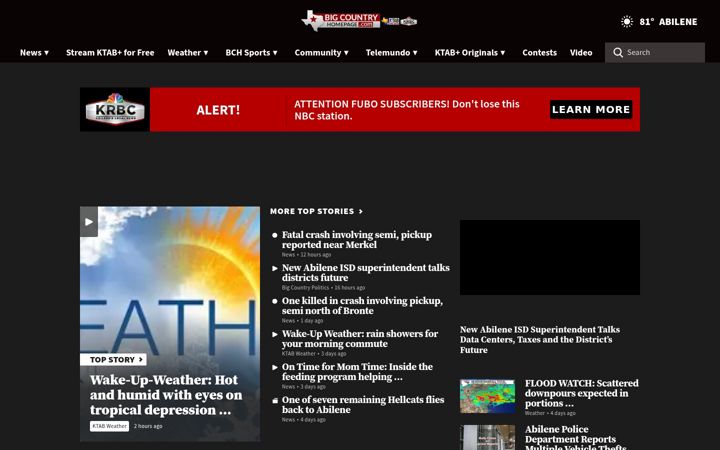
Task: Click the black video player area
Action: tap(550, 257)
